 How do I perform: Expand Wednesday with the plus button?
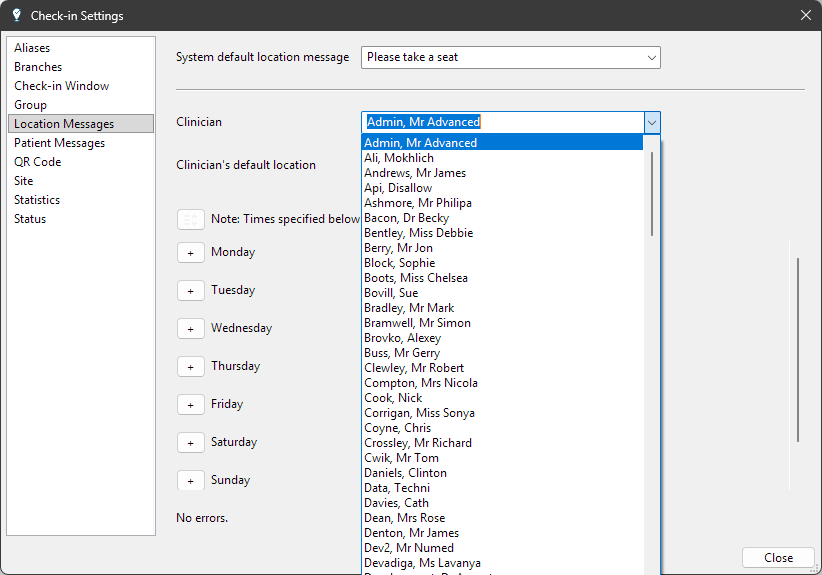coord(190,329)
